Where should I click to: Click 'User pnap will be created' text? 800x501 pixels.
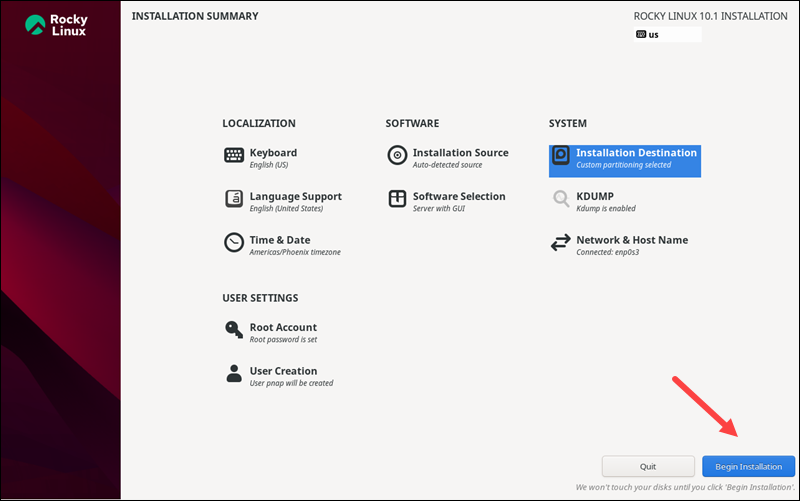pyautogui.click(x=291, y=383)
